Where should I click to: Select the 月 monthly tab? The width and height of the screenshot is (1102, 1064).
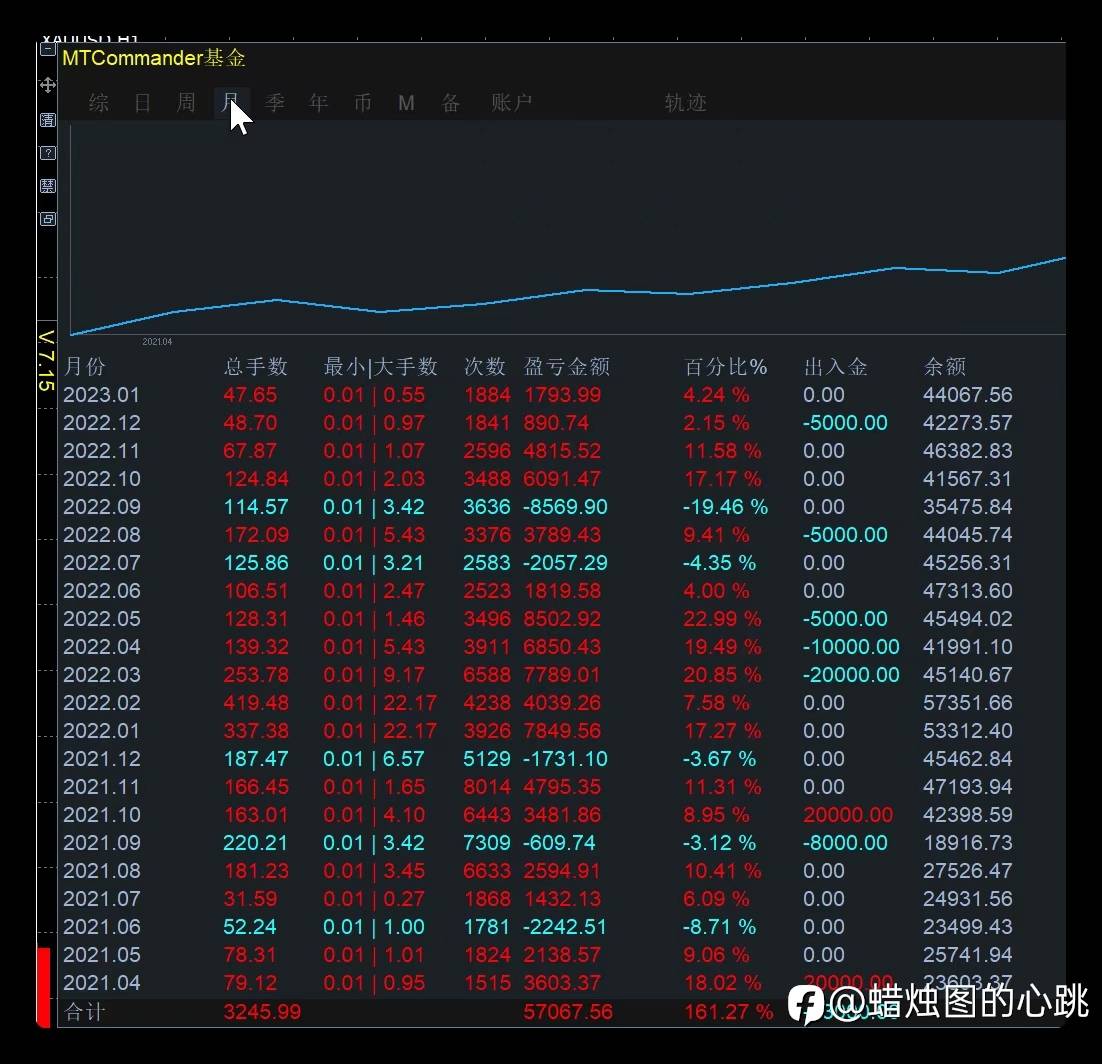231,103
